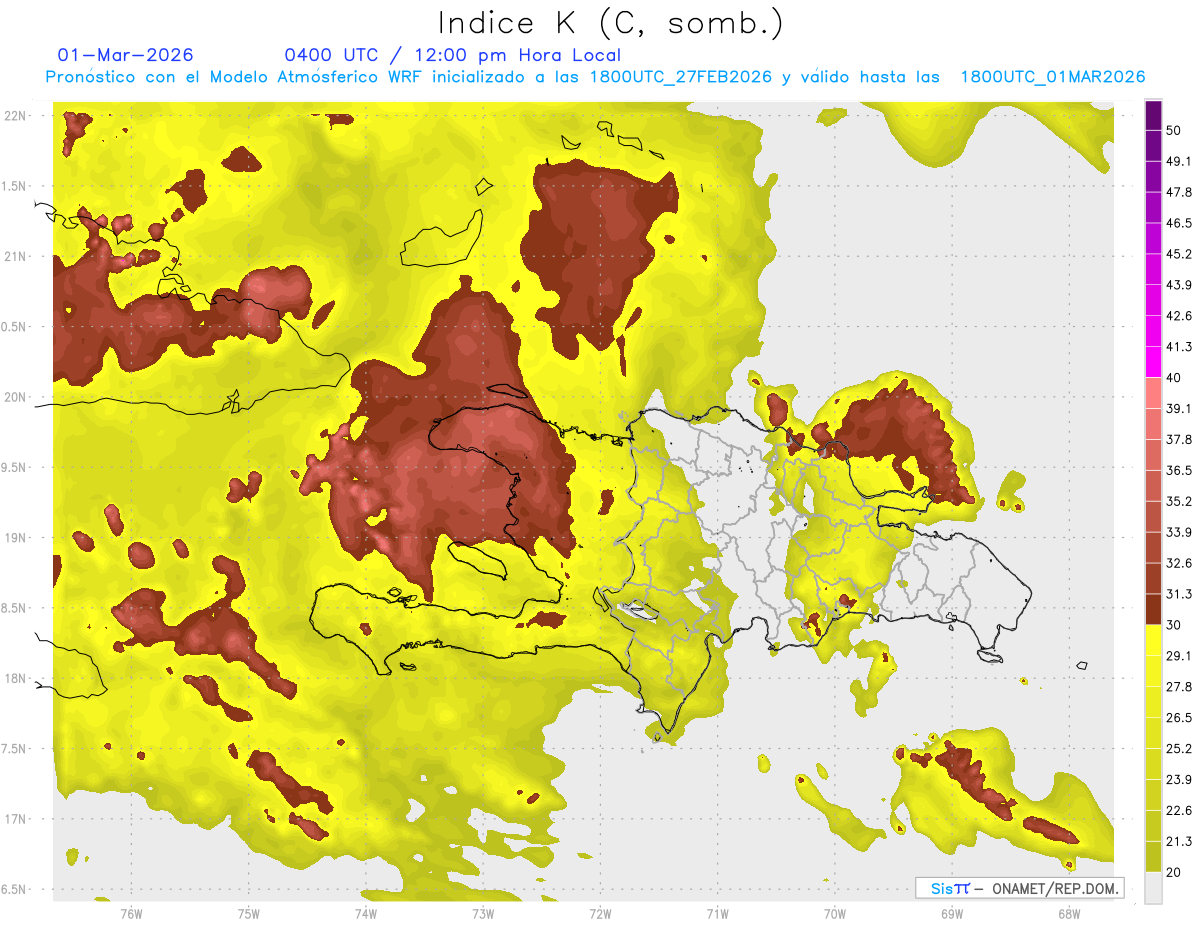Click color bar value "31.3" near brown
This screenshot has height=927, width=1200.
click(x=1179, y=594)
